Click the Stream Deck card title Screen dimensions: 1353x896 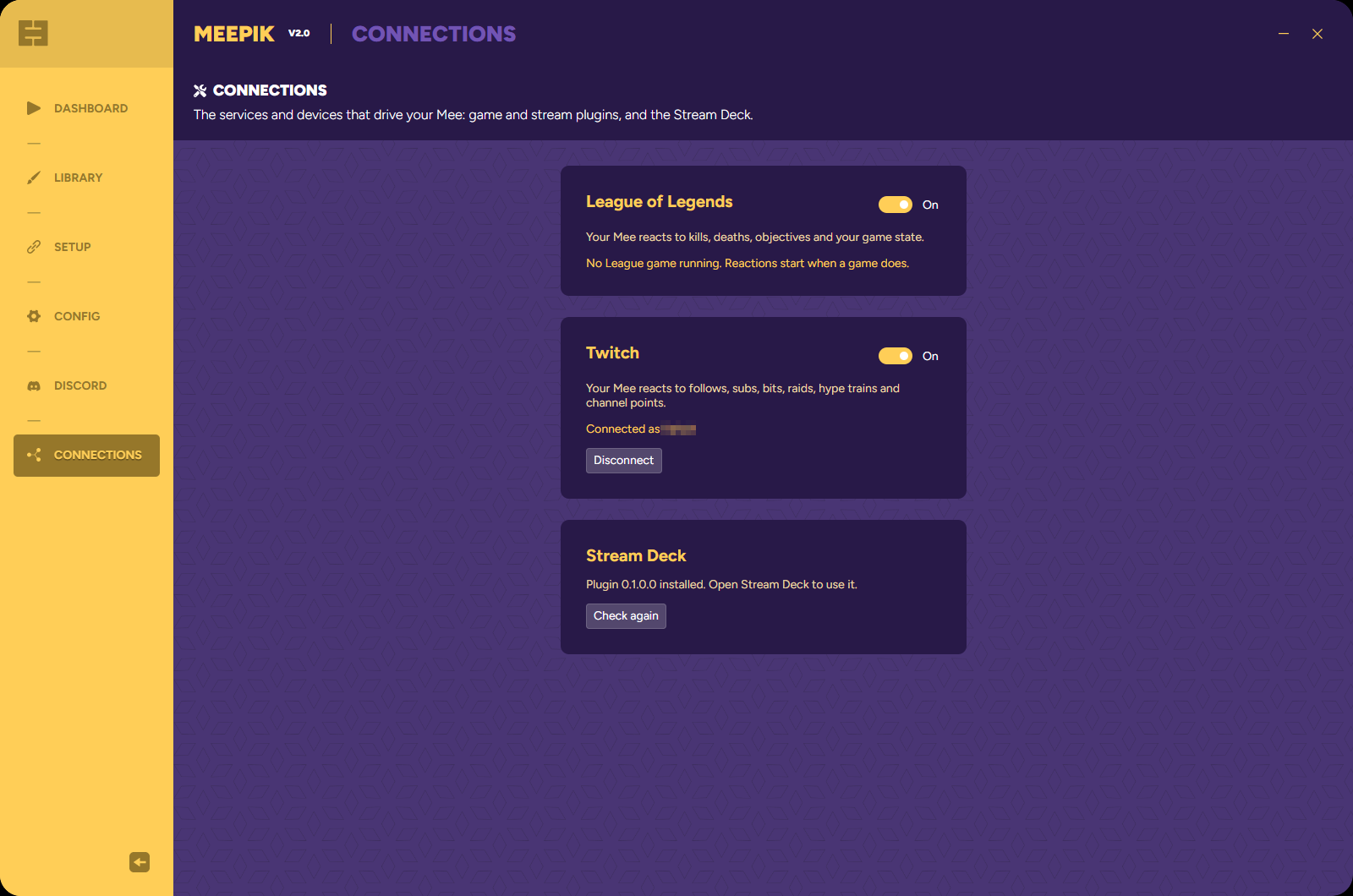(x=636, y=556)
